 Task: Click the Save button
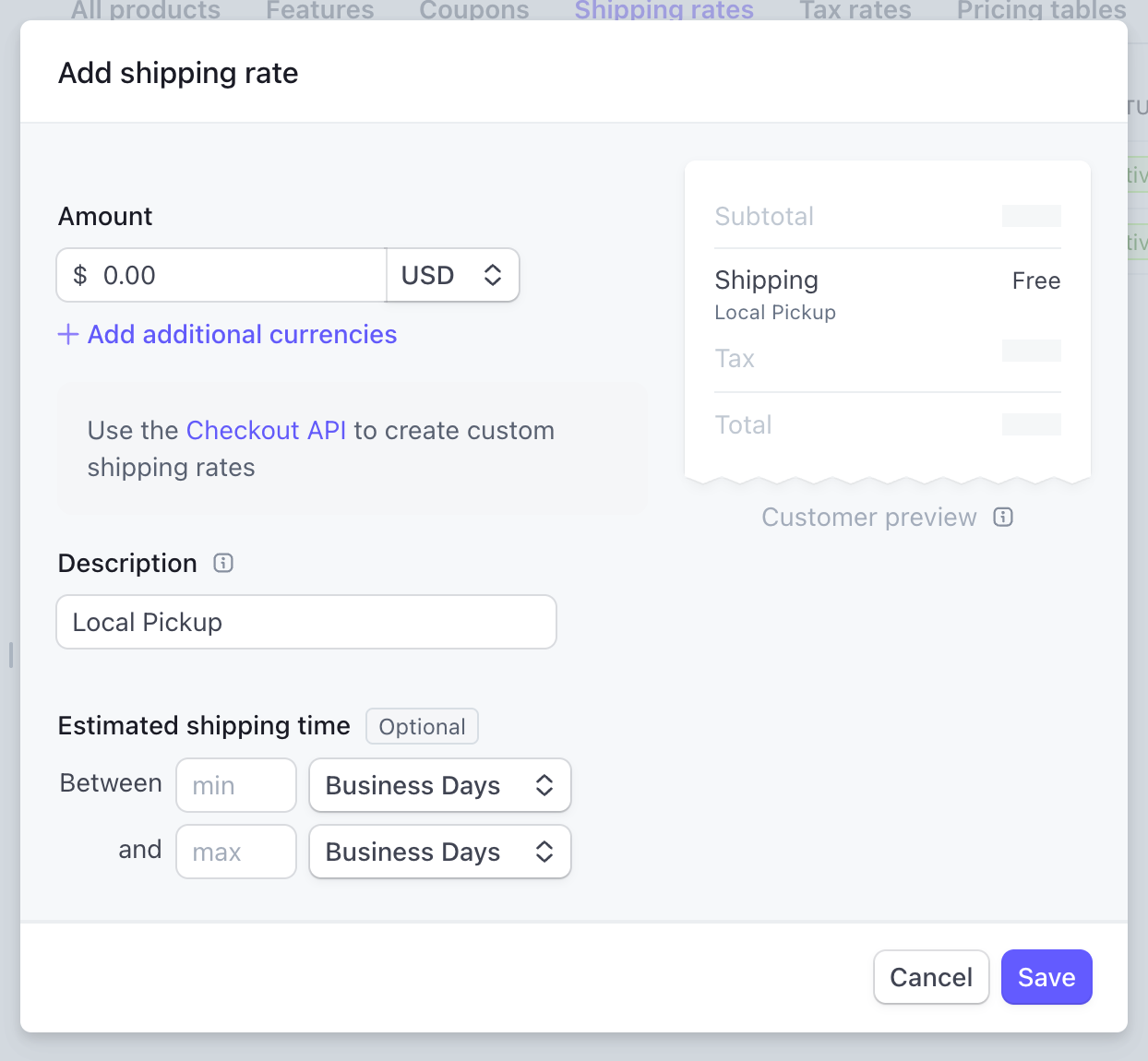1046,976
